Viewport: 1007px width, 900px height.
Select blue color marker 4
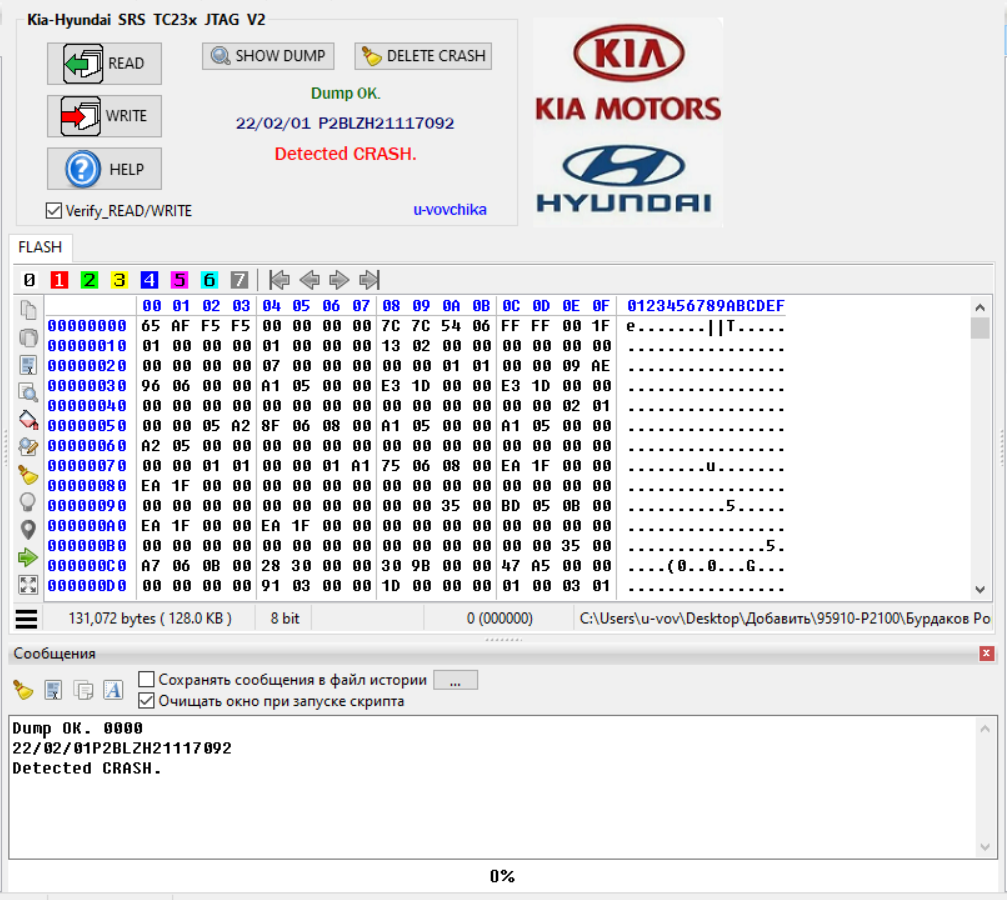[149, 280]
